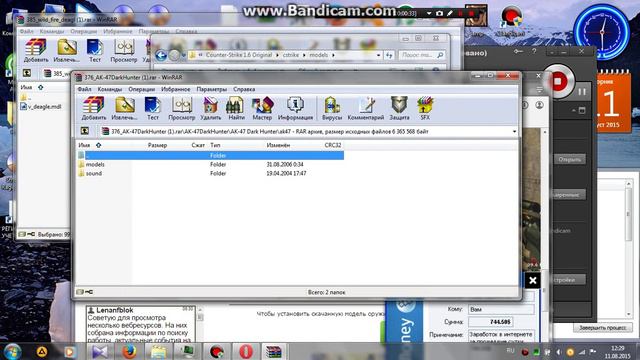Click models breadcrumb in Explorer address bar

click(x=318, y=55)
